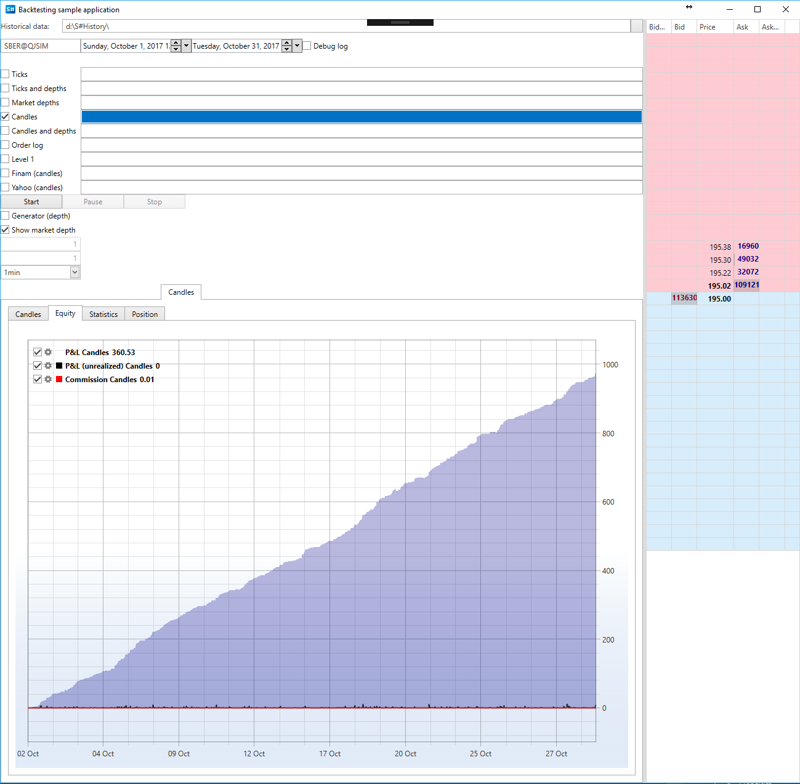800x784 pixels.
Task: Toggle the Debug log checkbox
Action: [307, 46]
